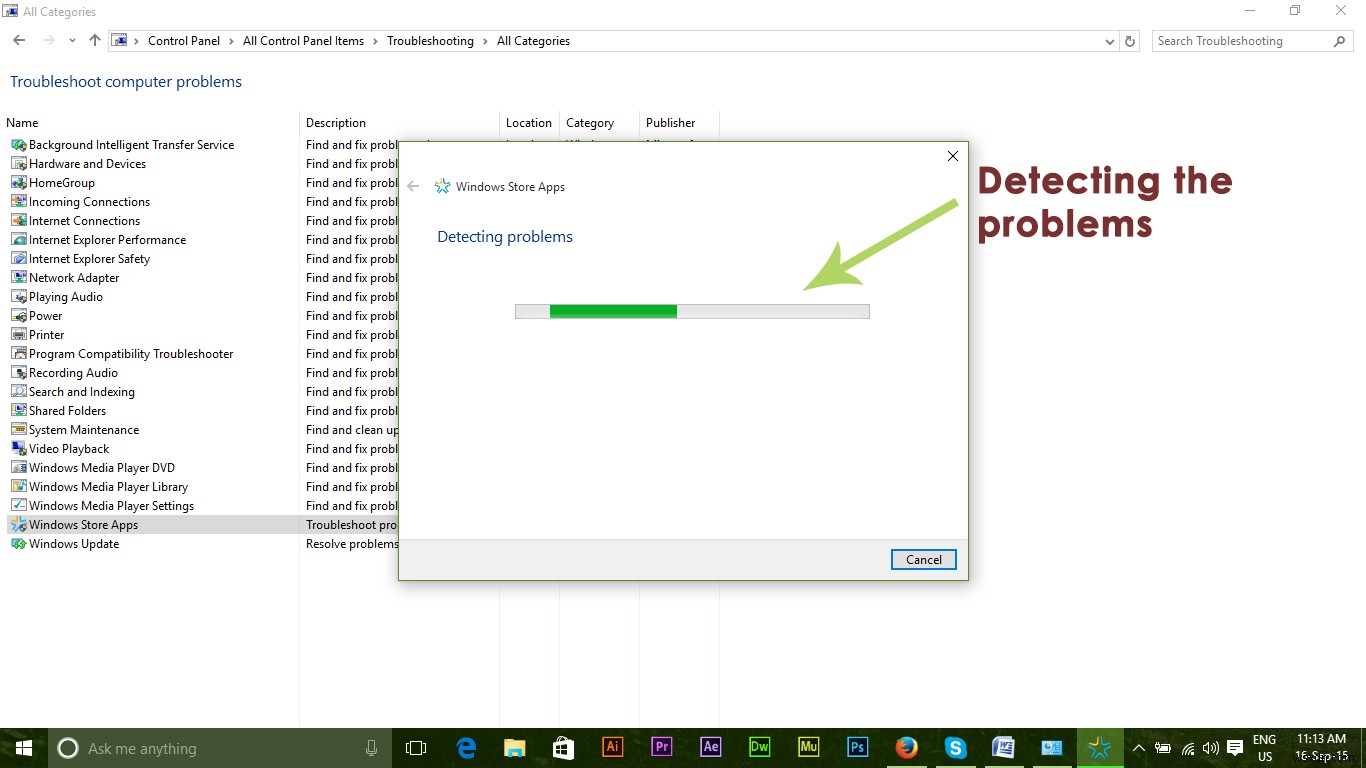Click the Windows Store Apps list icon

pyautogui.click(x=18, y=525)
